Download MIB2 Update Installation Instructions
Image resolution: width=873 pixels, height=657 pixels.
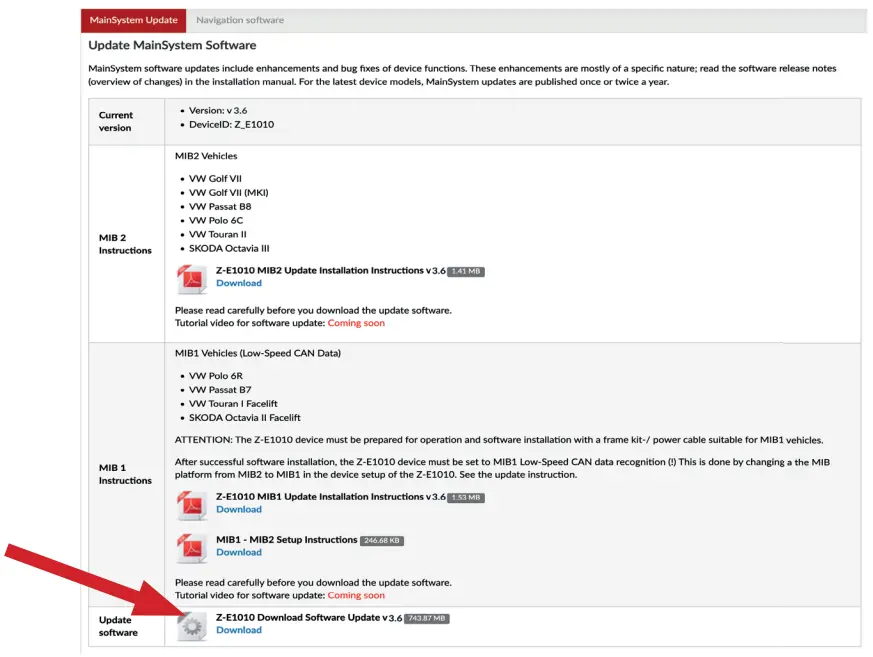pyautogui.click(x=239, y=283)
